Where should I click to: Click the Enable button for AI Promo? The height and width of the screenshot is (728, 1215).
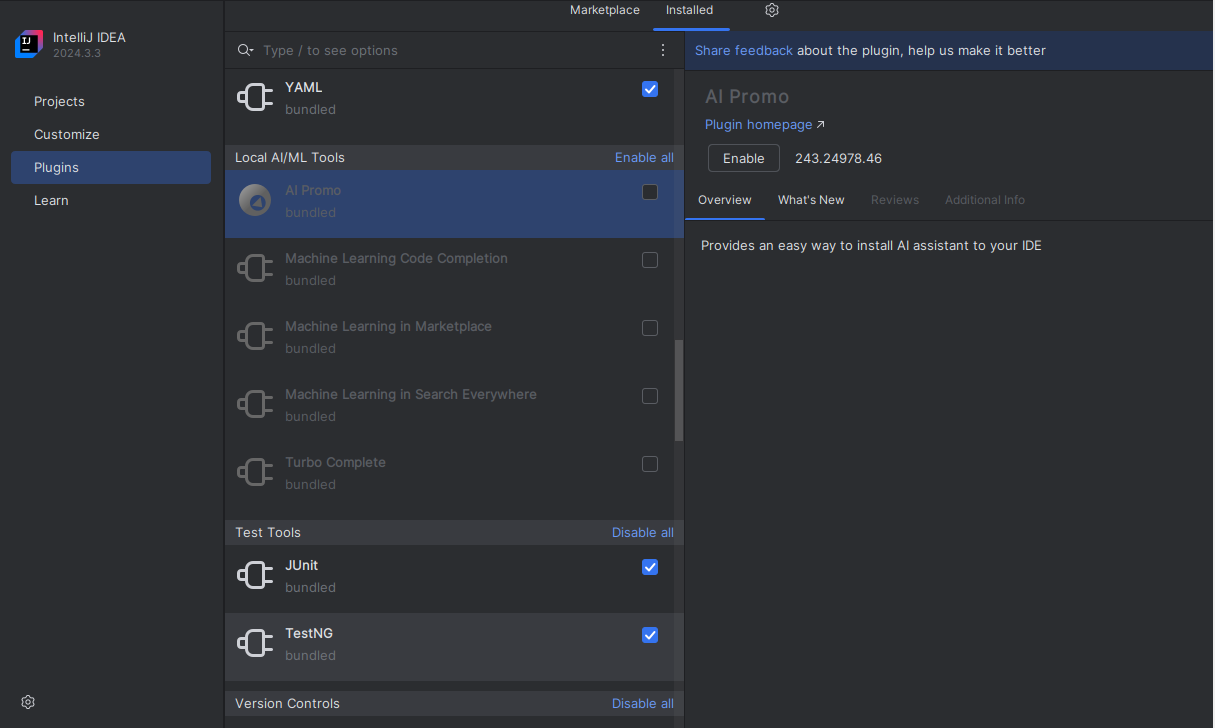[x=743, y=158]
